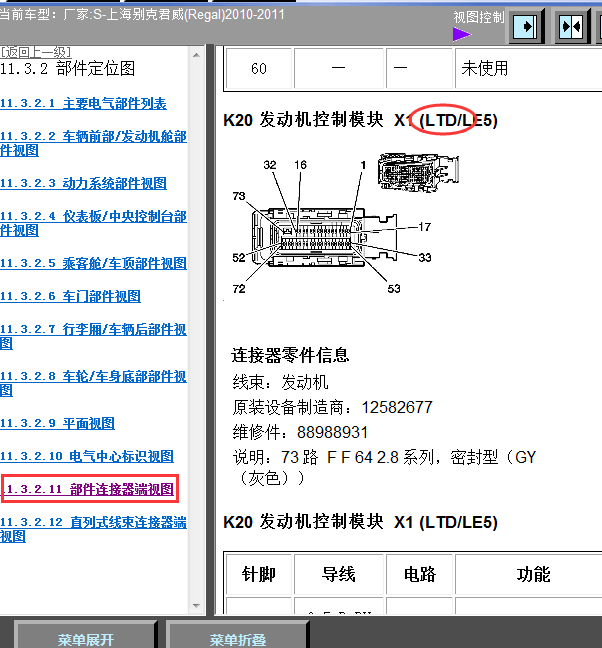Click the second K20 发动机控制模块 X1 heading
602x648 pixels.
coord(360,522)
